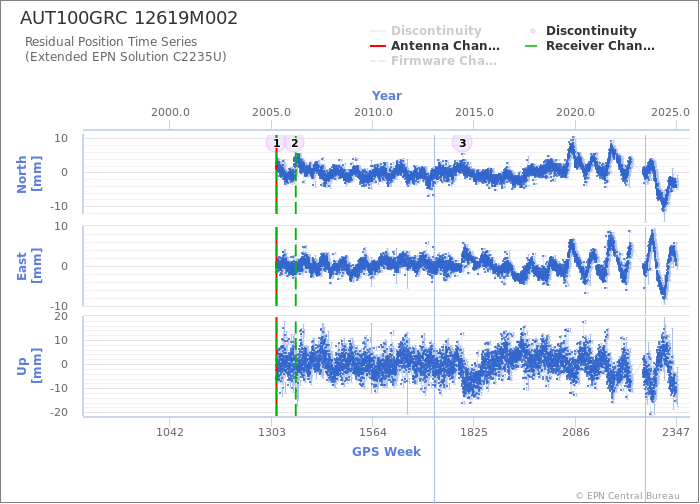Click the 2015.0 year tick label

click(x=474, y=112)
